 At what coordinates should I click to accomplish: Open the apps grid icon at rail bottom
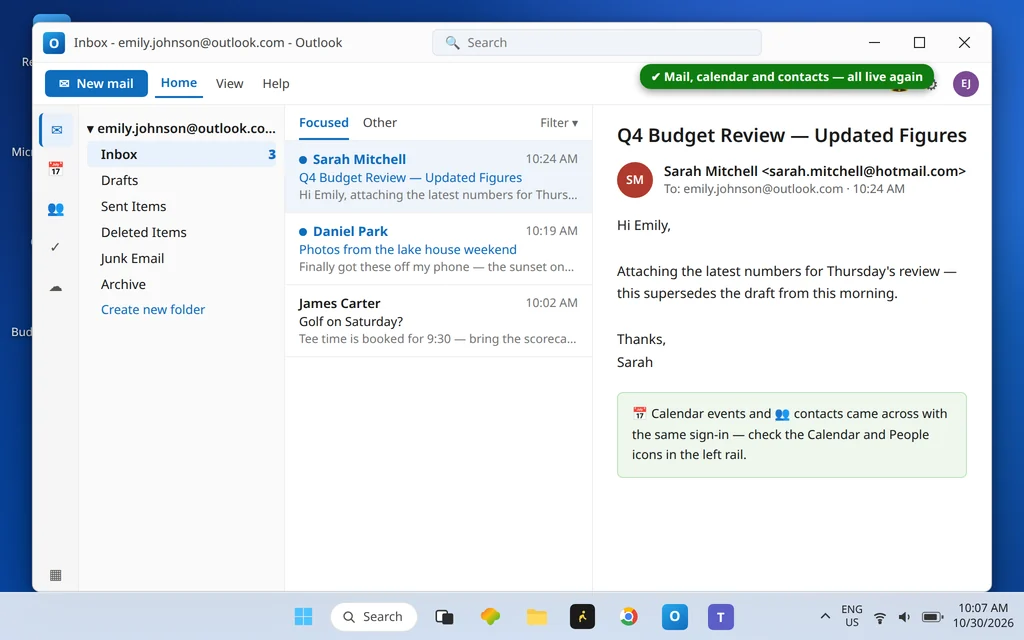[56, 575]
